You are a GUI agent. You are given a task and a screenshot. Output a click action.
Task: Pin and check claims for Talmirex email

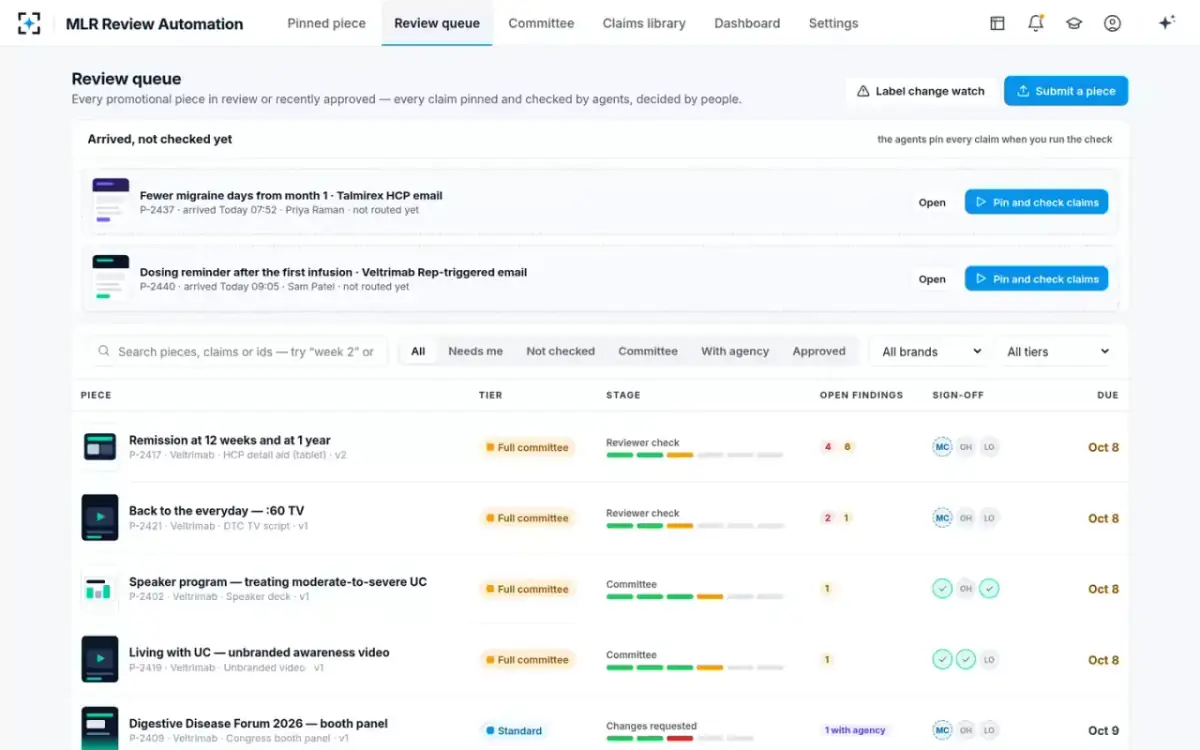coord(1036,202)
